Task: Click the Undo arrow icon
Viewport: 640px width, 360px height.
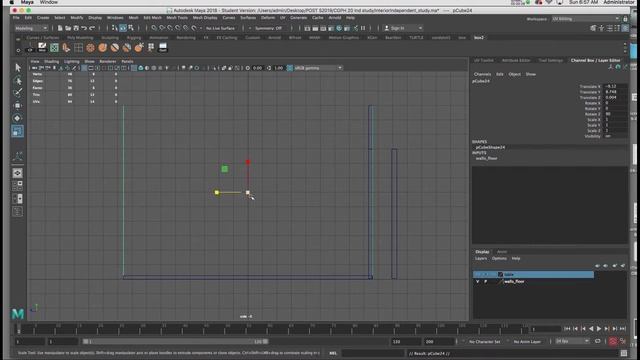Action: [x=84, y=28]
